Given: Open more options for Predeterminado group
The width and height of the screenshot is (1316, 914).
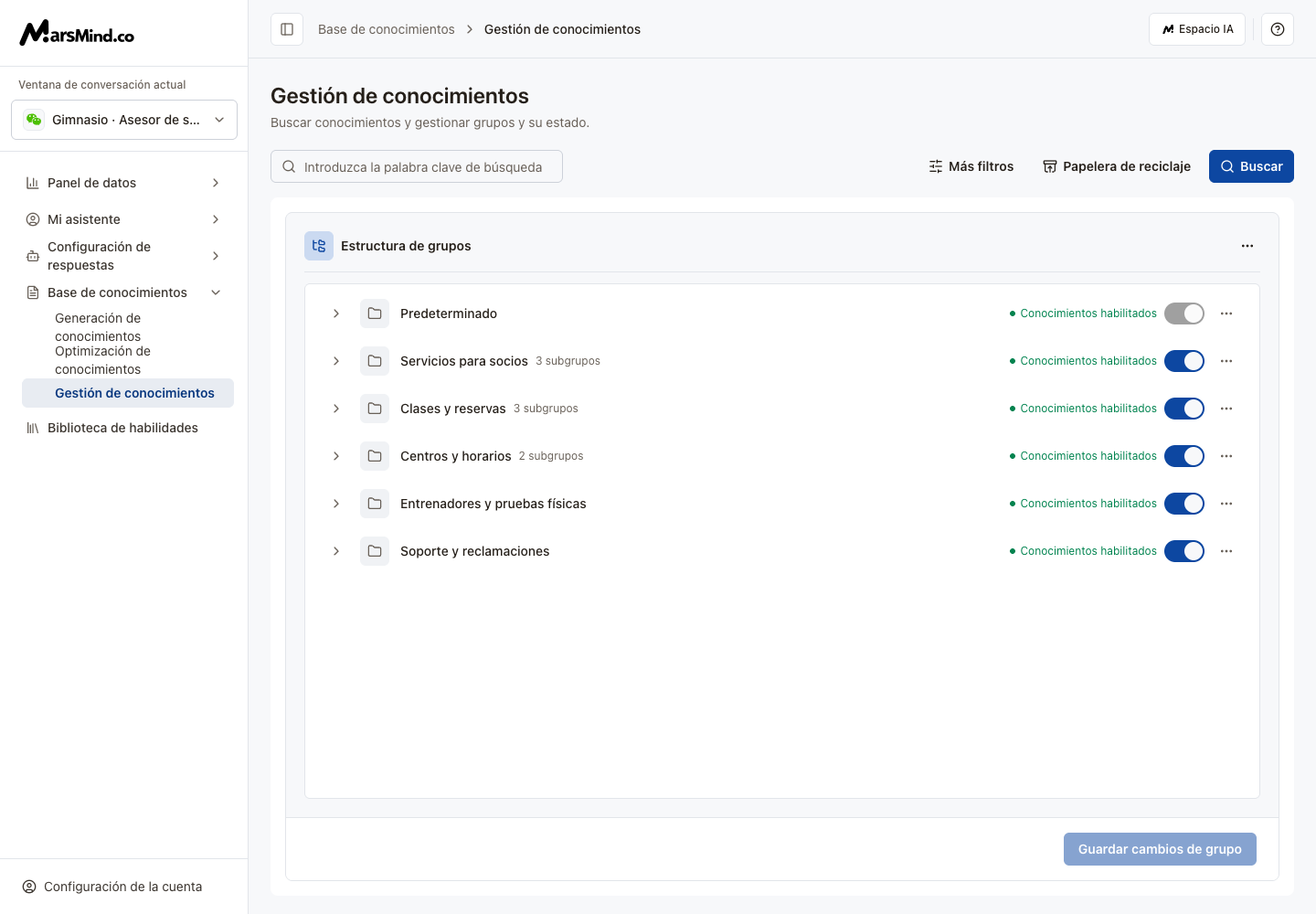Looking at the screenshot, I should click(1226, 314).
